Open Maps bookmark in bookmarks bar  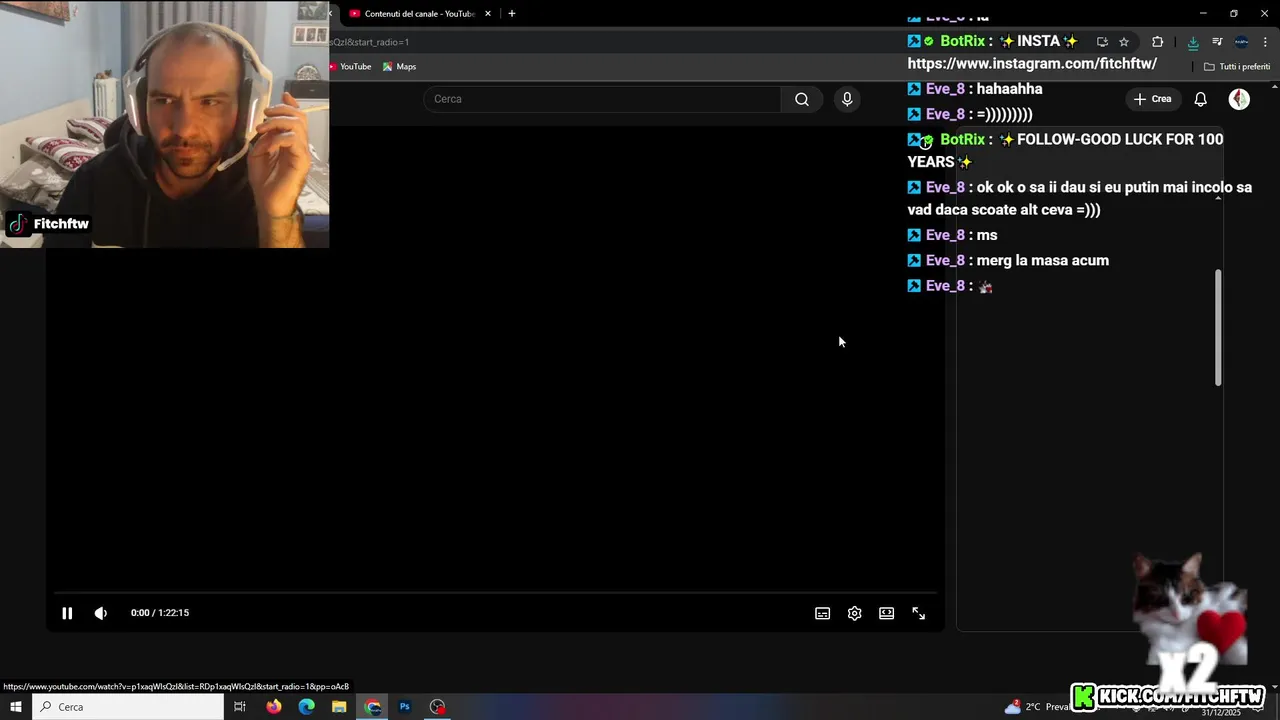[x=399, y=67]
